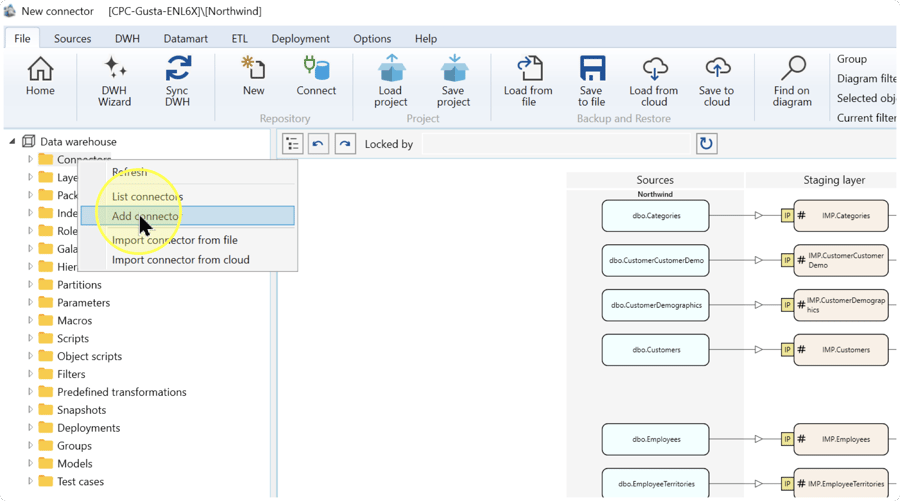The height and width of the screenshot is (501, 900).
Task: Select Import connector from cloud
Action: pyautogui.click(x=188, y=259)
